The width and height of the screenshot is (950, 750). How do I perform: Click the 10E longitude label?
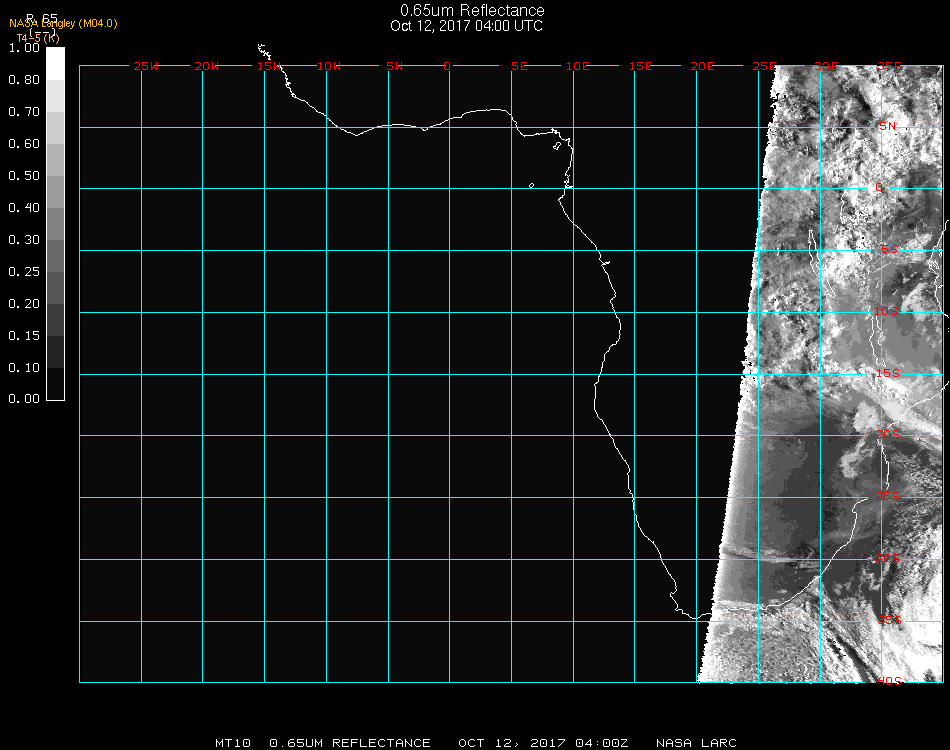point(578,67)
